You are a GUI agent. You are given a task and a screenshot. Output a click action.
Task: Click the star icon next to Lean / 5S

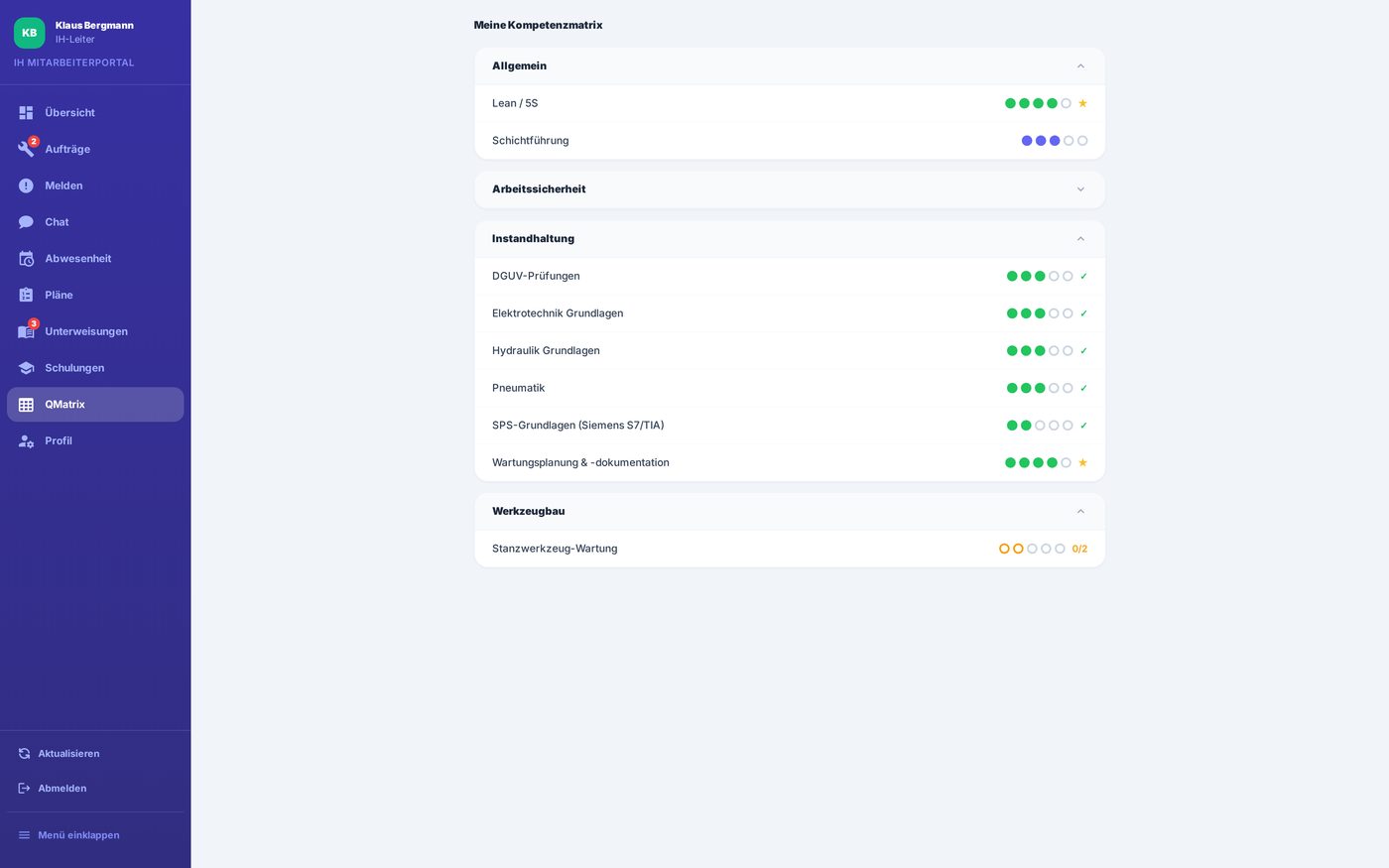click(1082, 103)
